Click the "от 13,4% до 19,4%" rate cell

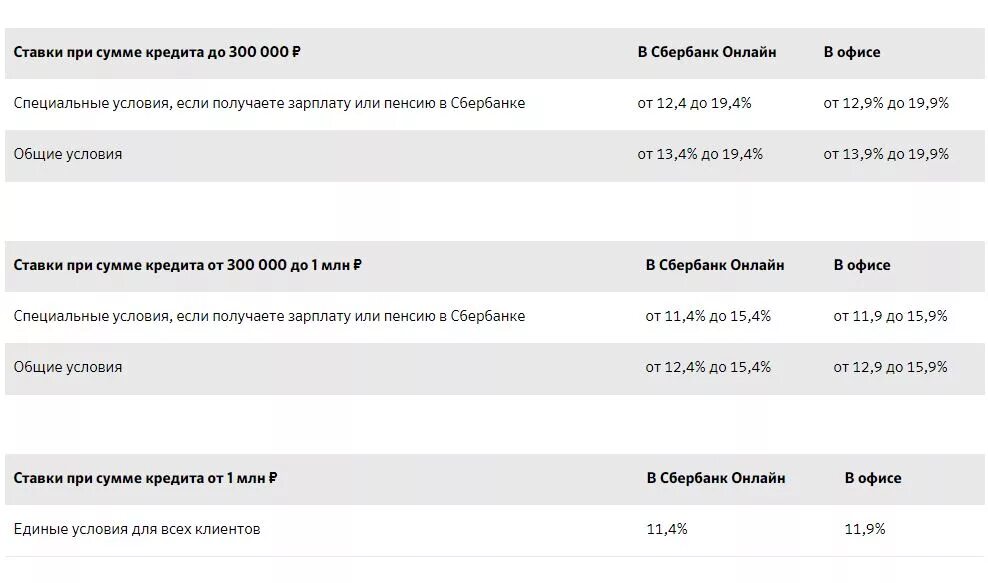pyautogui.click(x=700, y=154)
